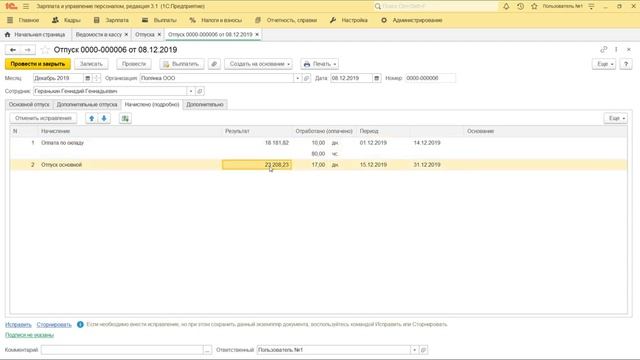Viewport: 640px width, 360px height.
Task: Close the Отпуск 0000-000006 tab
Action: [257, 35]
